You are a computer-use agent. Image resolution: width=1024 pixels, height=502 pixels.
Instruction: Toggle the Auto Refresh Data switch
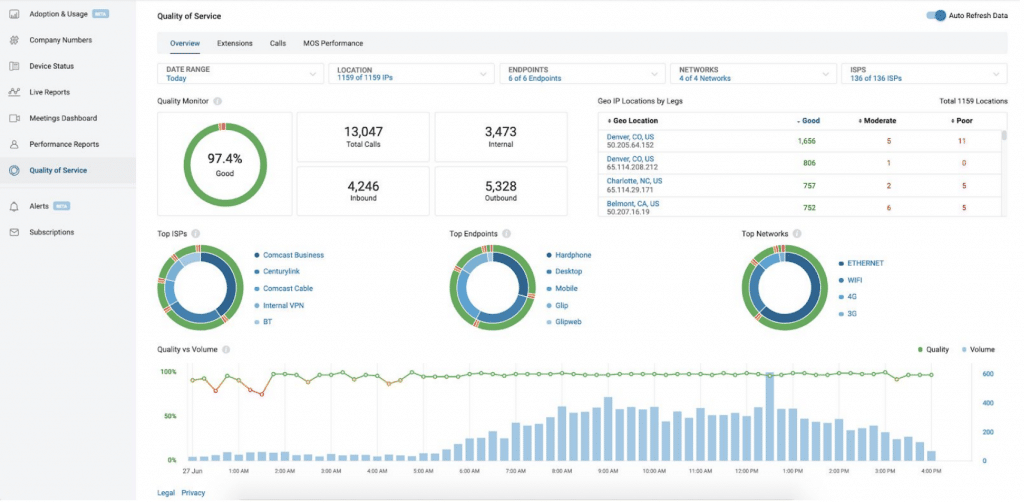point(935,16)
